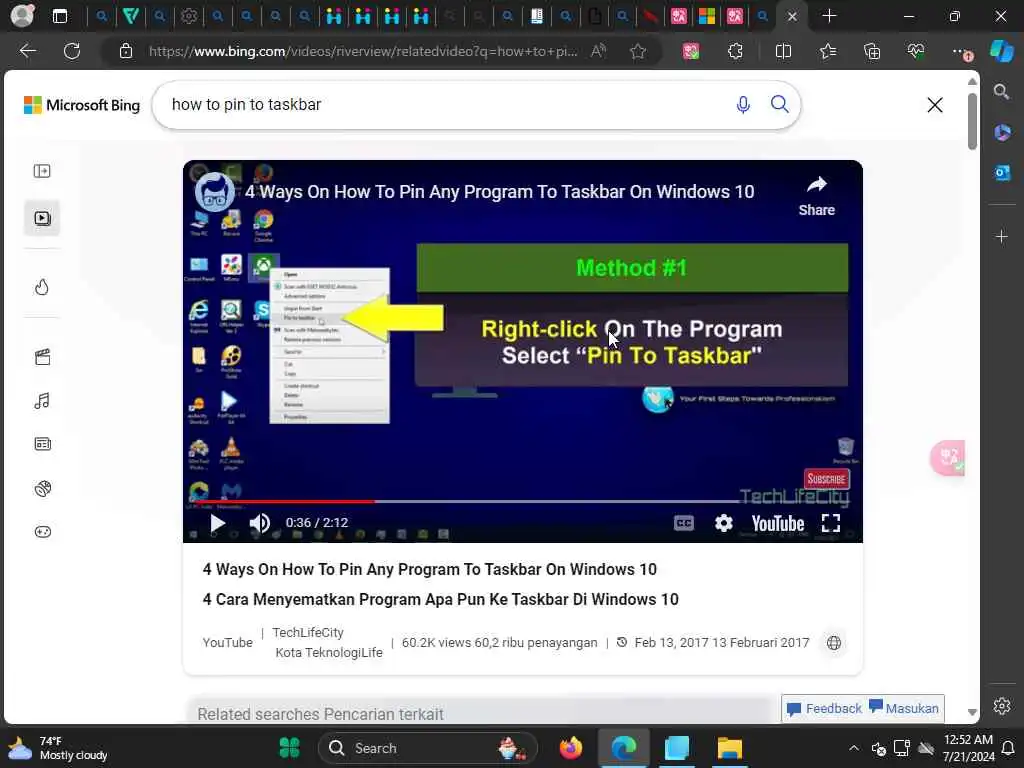Select the video player sidebar icon

tap(42, 218)
